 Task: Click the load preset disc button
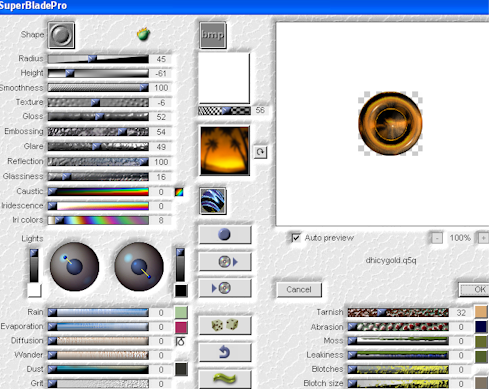pos(225,261)
